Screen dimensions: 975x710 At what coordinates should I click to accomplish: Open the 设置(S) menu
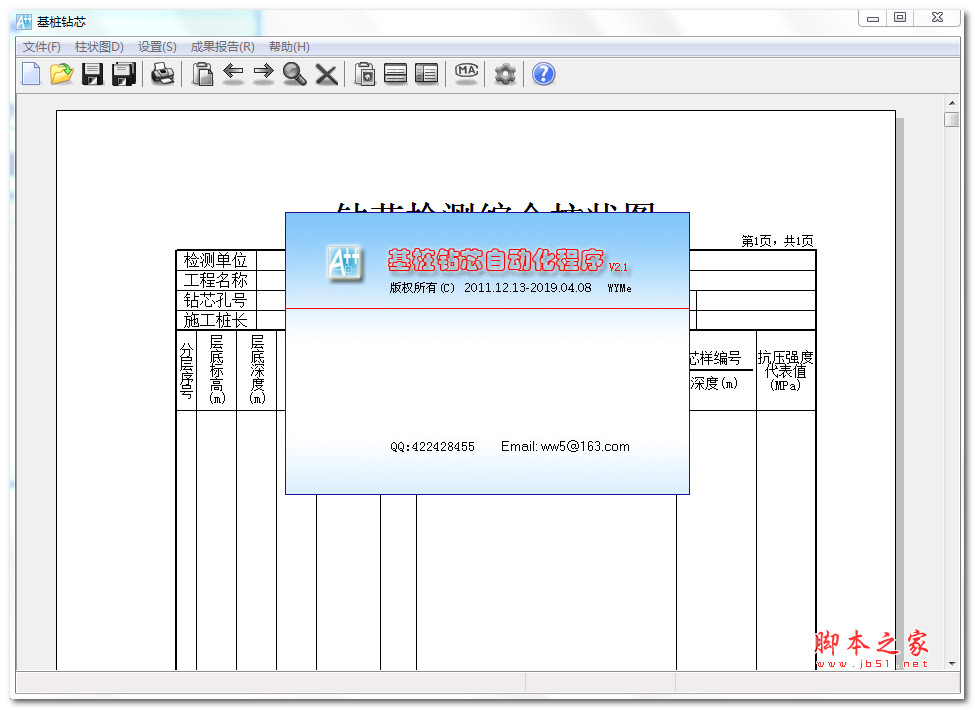pos(157,47)
